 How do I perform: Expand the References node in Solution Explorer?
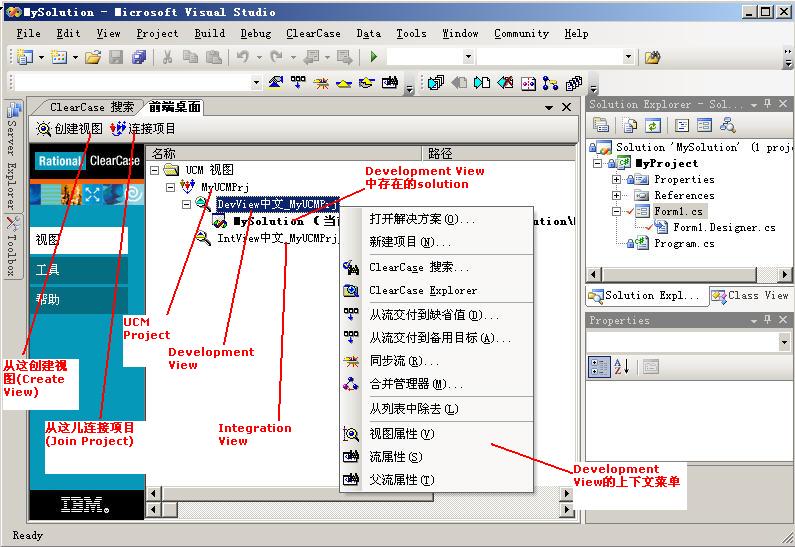point(616,195)
